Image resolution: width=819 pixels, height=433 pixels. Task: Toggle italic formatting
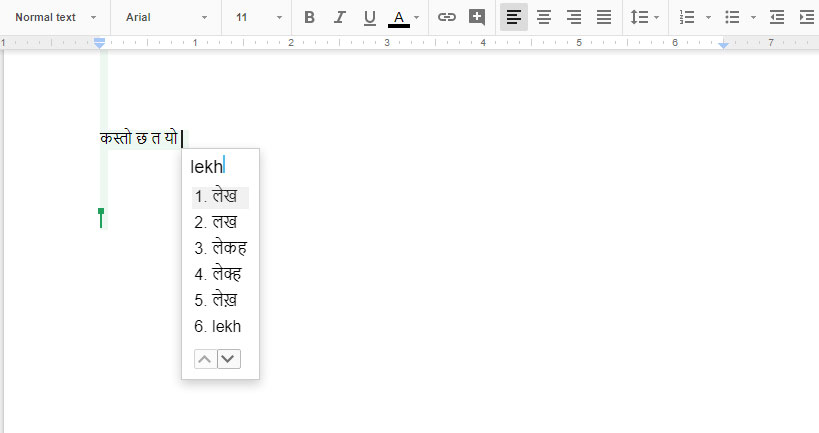(339, 17)
